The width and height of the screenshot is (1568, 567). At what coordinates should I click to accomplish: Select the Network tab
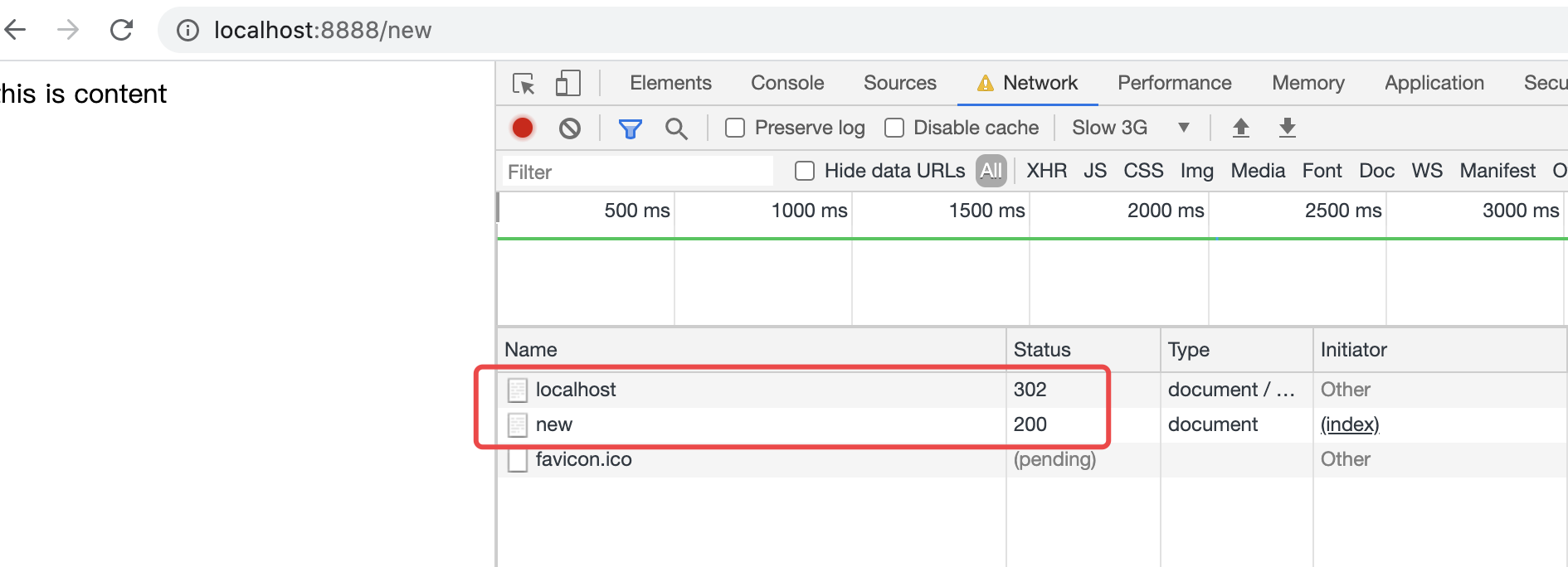coord(1028,83)
